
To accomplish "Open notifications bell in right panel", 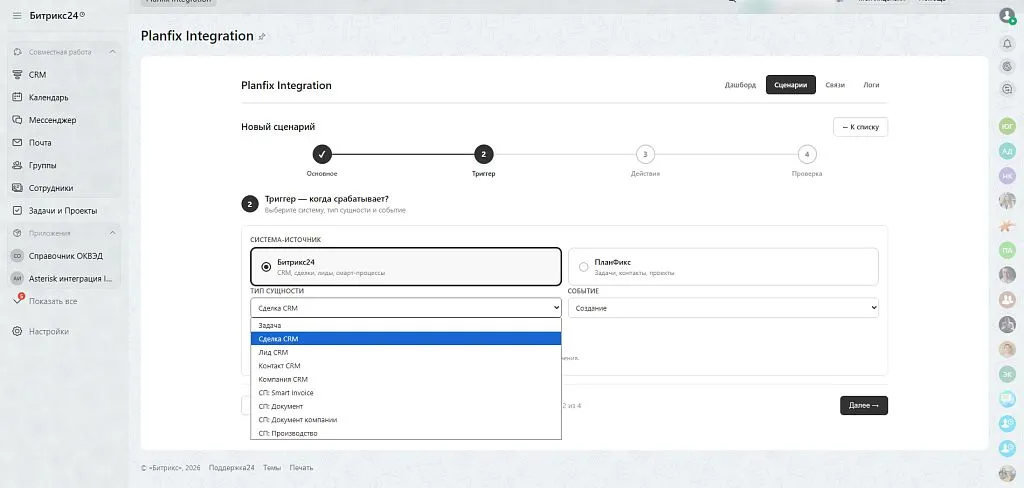I will tap(1007, 44).
